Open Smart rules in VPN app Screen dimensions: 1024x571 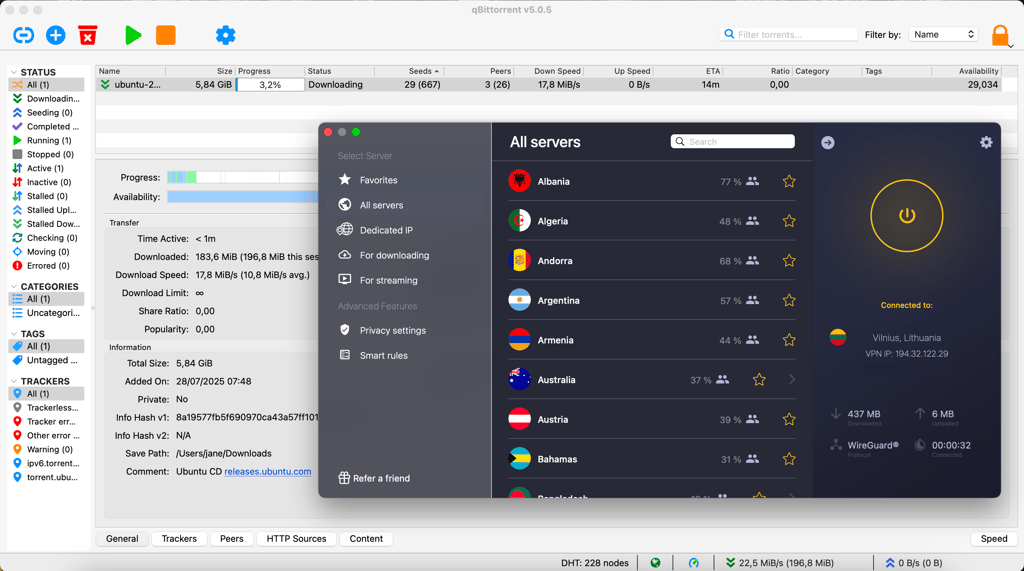click(383, 355)
